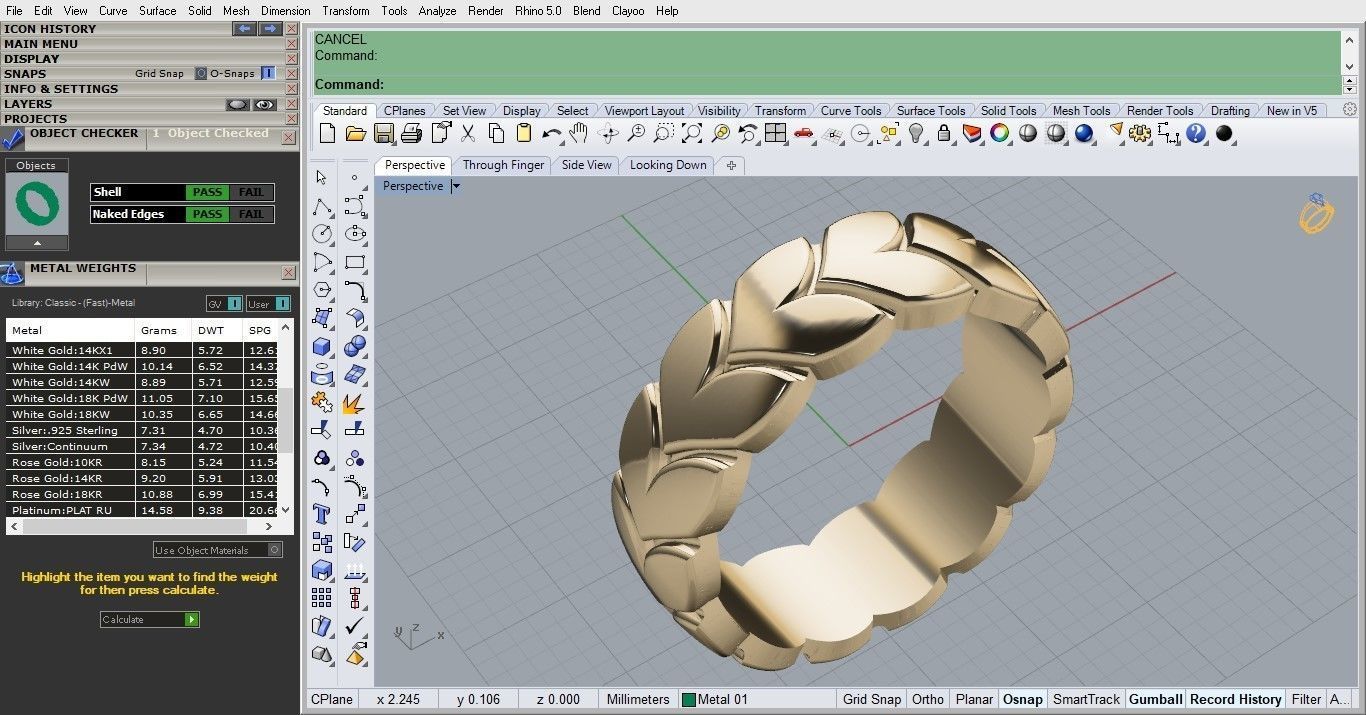Click the Help question mark icon

click(1196, 133)
